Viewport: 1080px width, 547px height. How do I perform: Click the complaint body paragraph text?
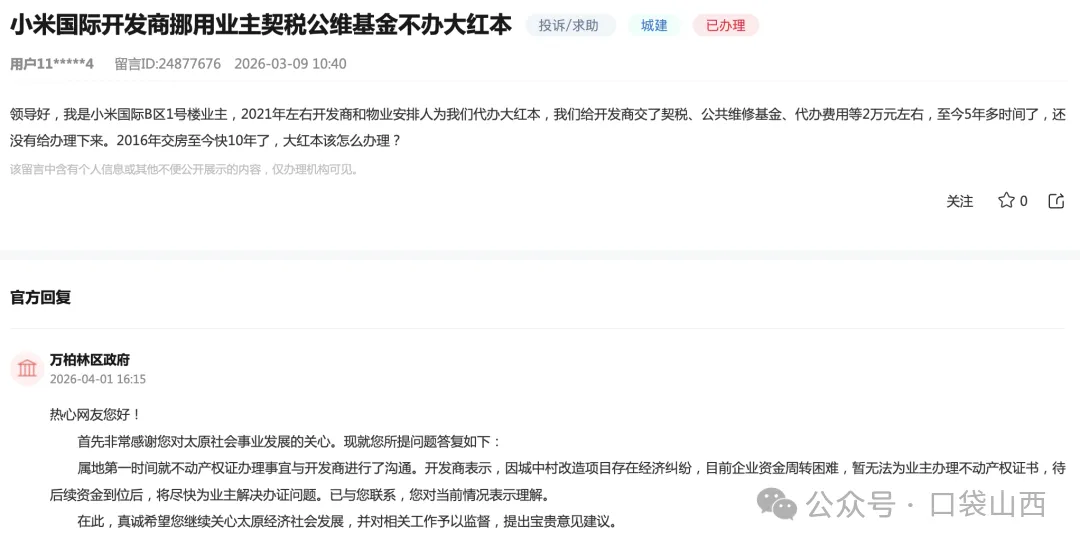(x=538, y=127)
